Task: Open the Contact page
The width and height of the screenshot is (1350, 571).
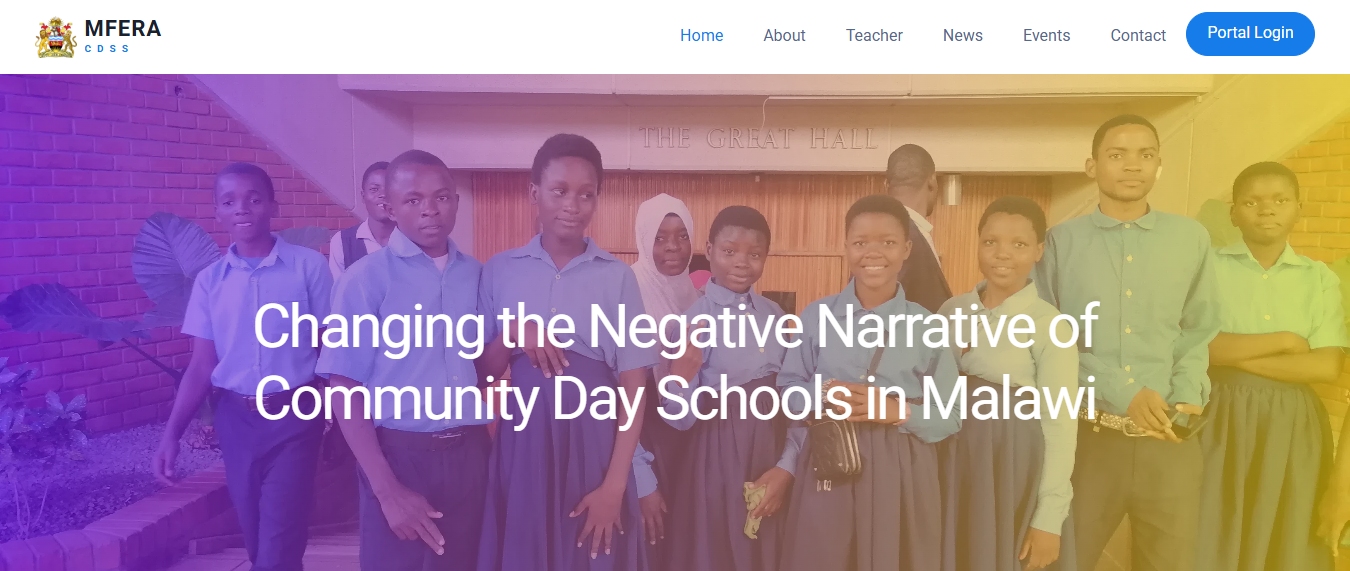Action: click(1138, 35)
